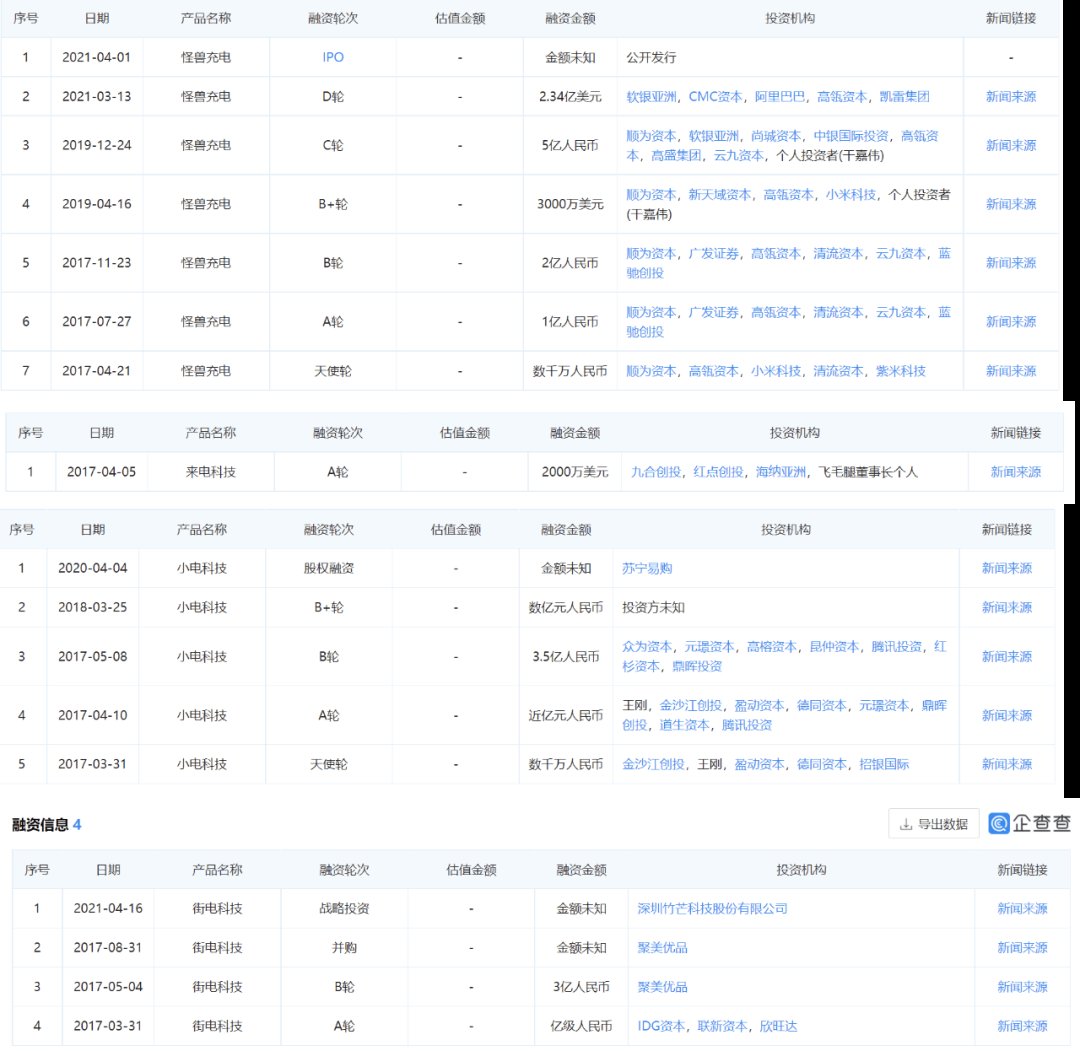Open 凯雷集团 investor link
Viewport: 1080px width, 1051px height.
904,96
